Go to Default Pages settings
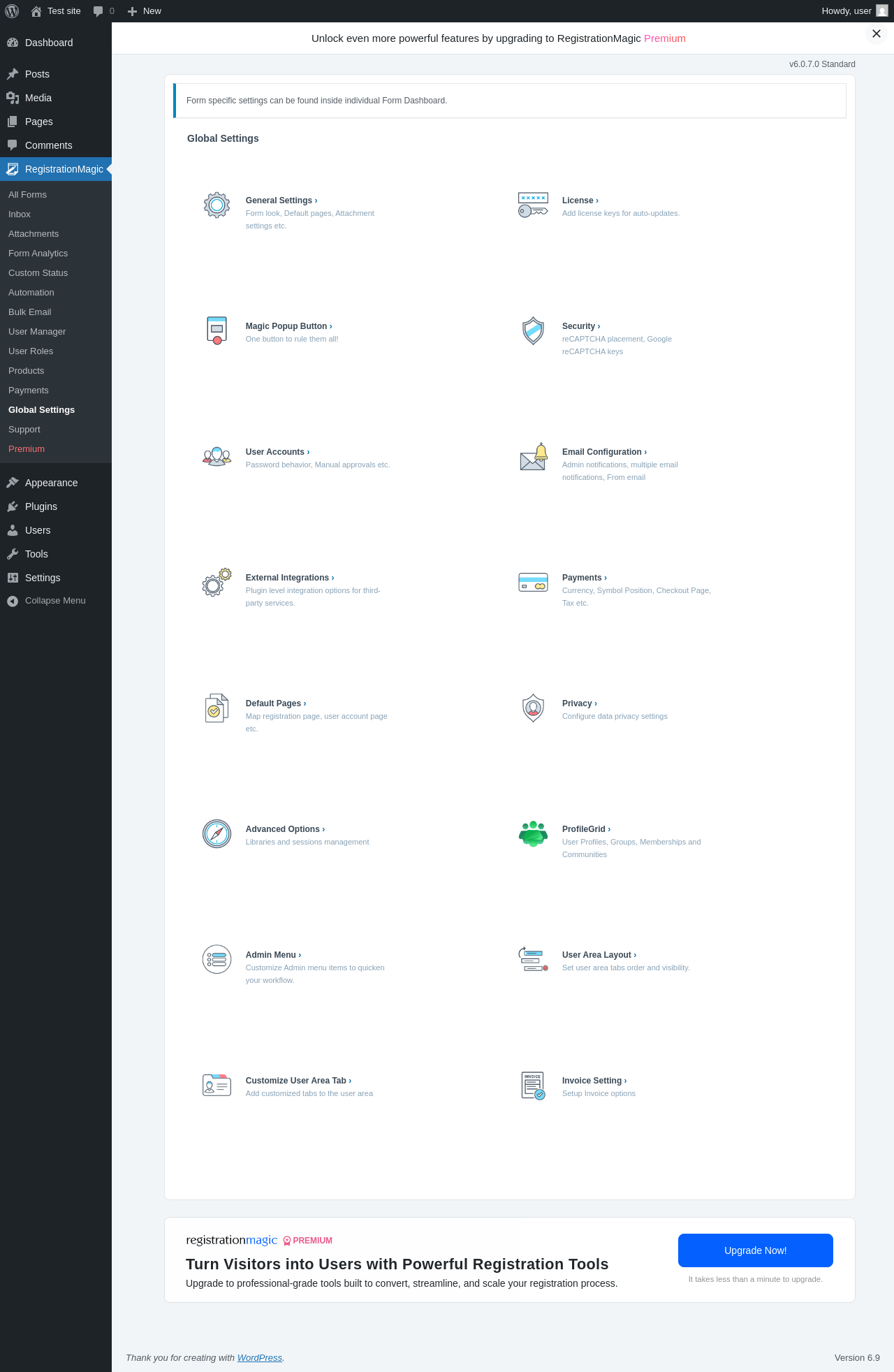The width and height of the screenshot is (894, 1372). [x=276, y=703]
